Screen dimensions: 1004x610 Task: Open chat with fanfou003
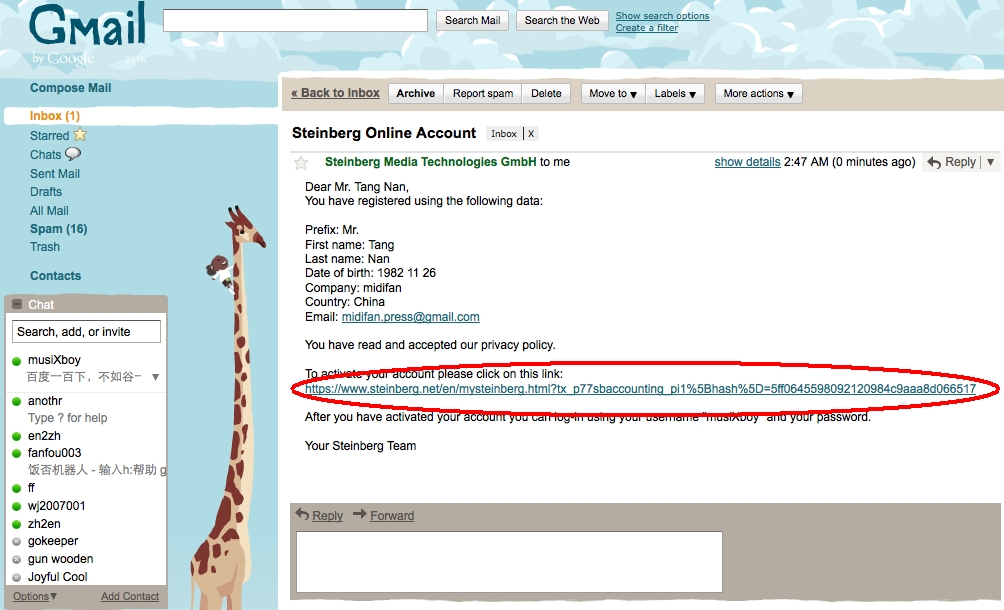(54, 453)
